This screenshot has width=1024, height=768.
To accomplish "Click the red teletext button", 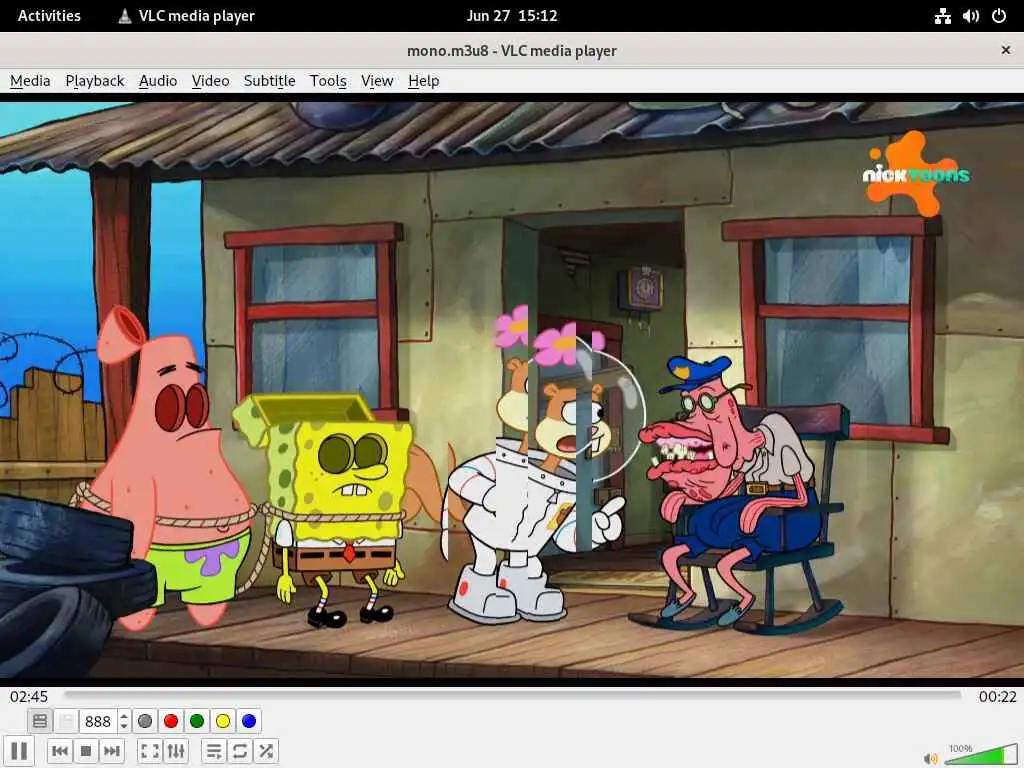I will click(171, 721).
